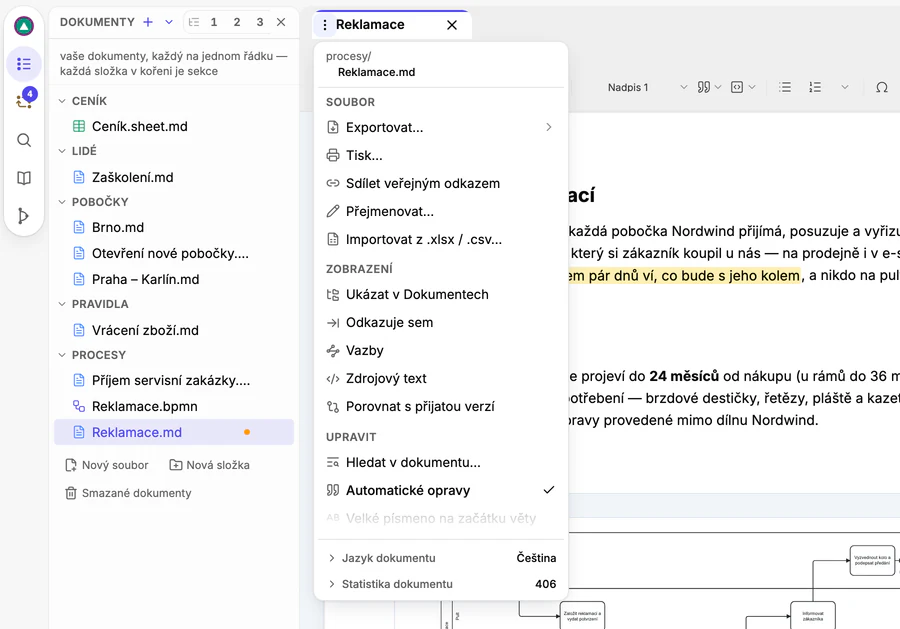900x629 pixels.
Task: Open the book icon in sidebar
Action: (x=24, y=178)
